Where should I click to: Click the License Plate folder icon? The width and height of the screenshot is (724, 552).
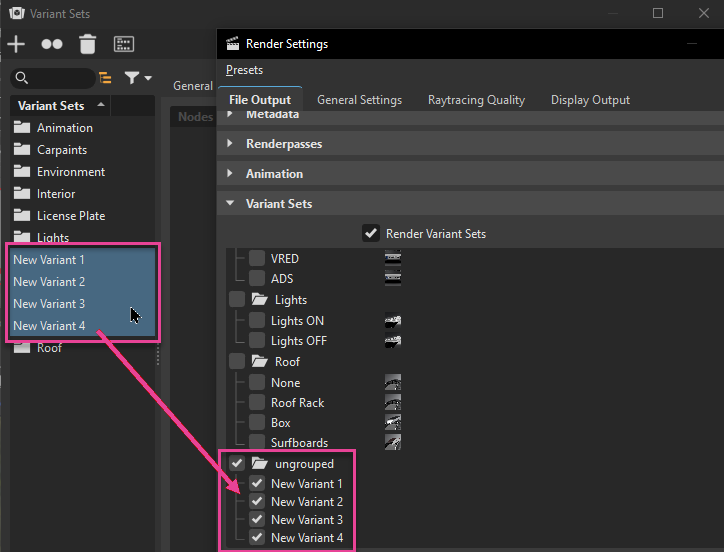(x=22, y=215)
